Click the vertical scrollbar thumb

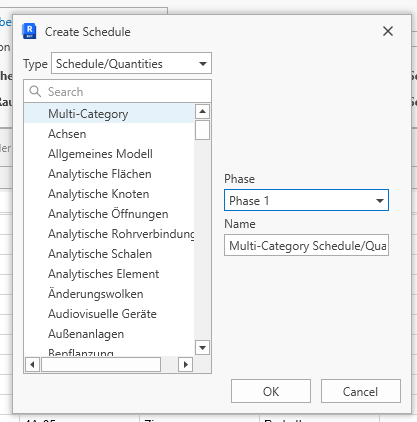(x=202, y=130)
